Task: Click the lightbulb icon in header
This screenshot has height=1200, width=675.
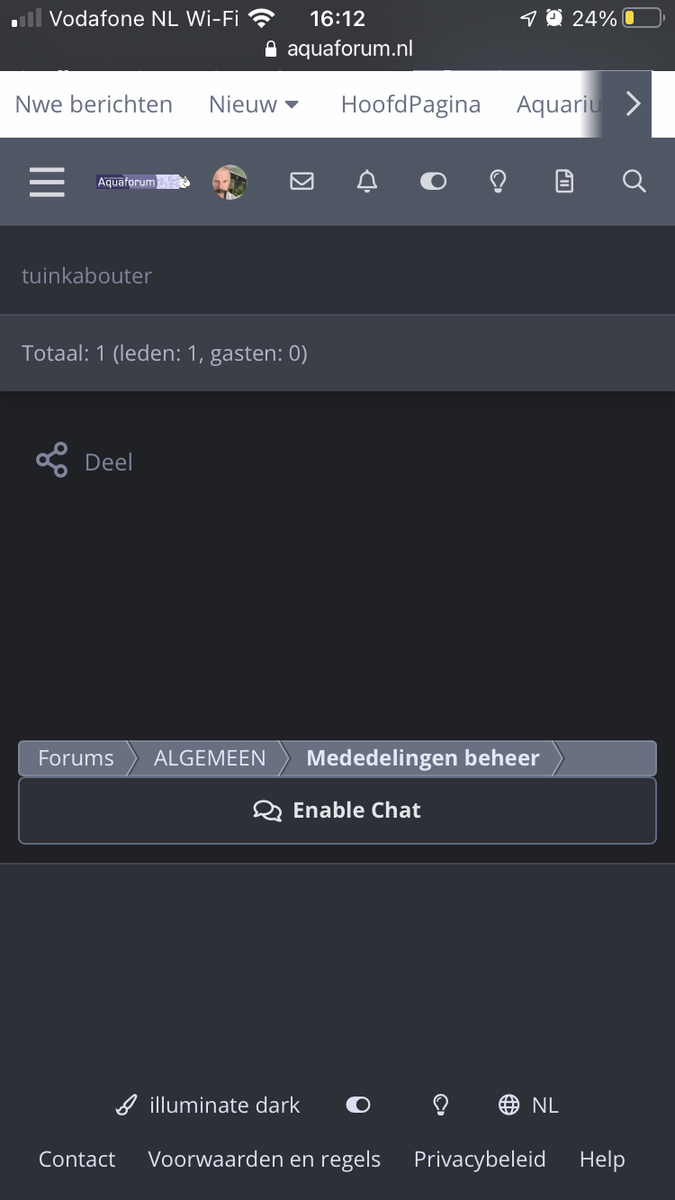Action: click(498, 181)
